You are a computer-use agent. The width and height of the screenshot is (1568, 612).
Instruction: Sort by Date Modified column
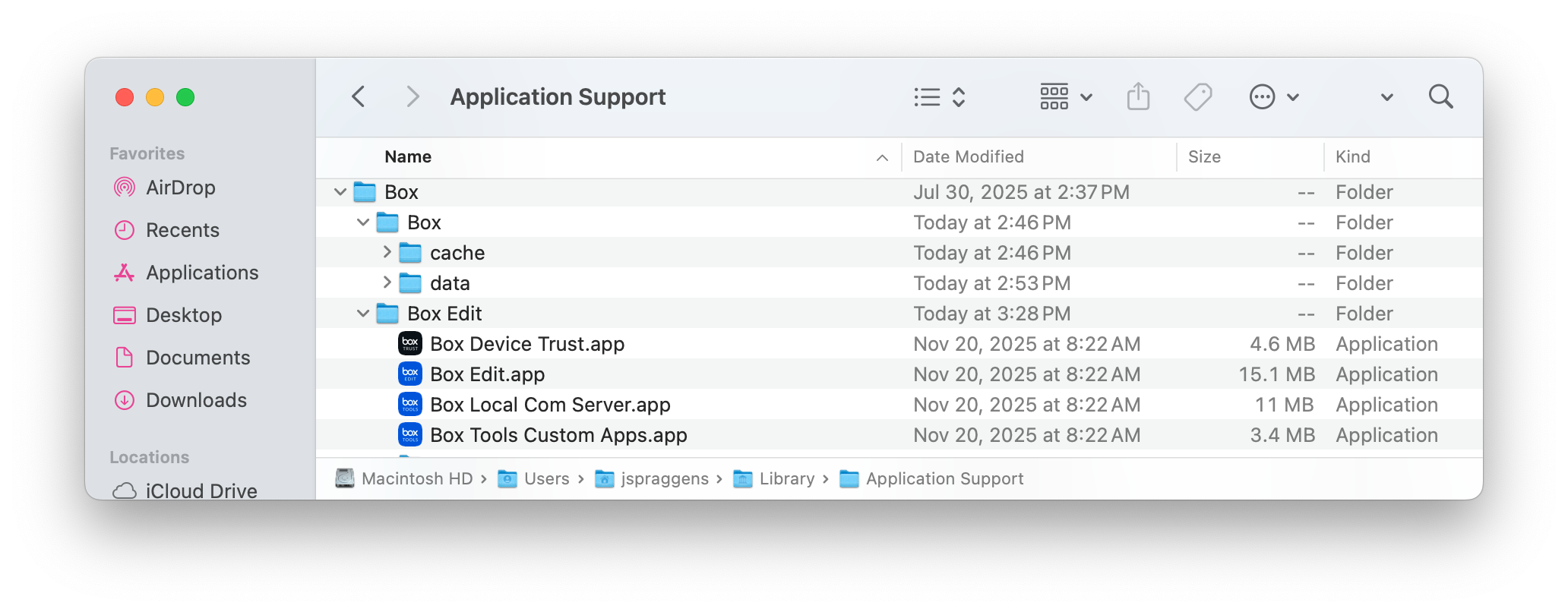tap(969, 157)
